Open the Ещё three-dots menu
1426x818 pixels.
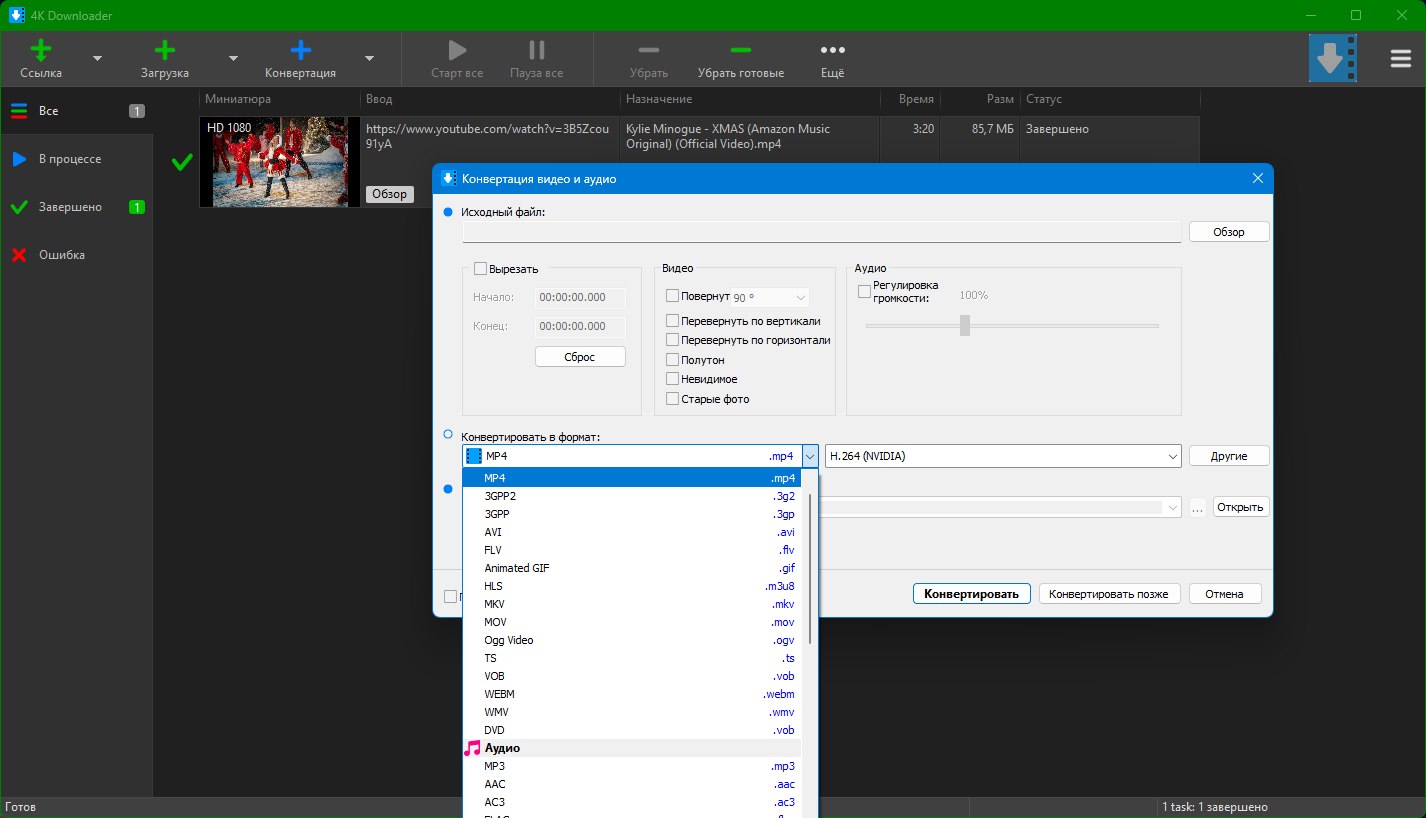832,50
